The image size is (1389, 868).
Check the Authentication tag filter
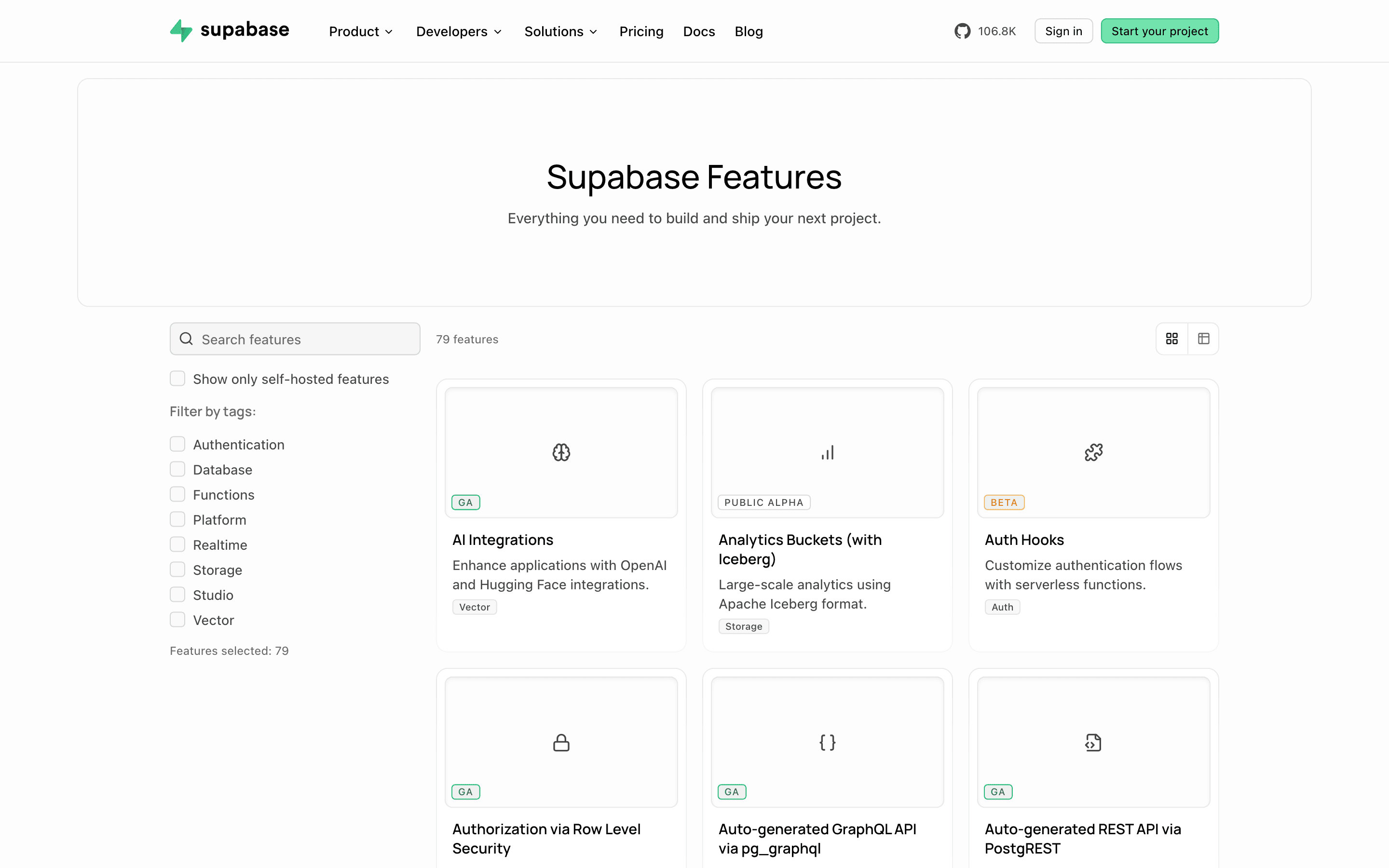pyautogui.click(x=177, y=444)
